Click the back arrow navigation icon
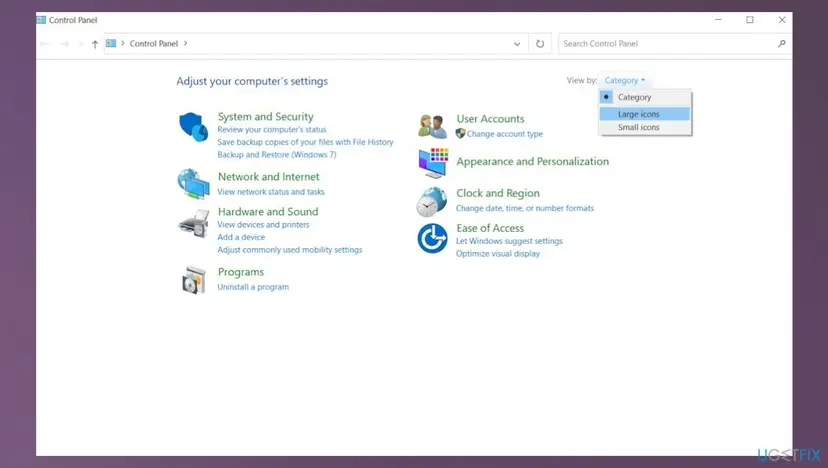828x468 pixels. click(x=45, y=44)
